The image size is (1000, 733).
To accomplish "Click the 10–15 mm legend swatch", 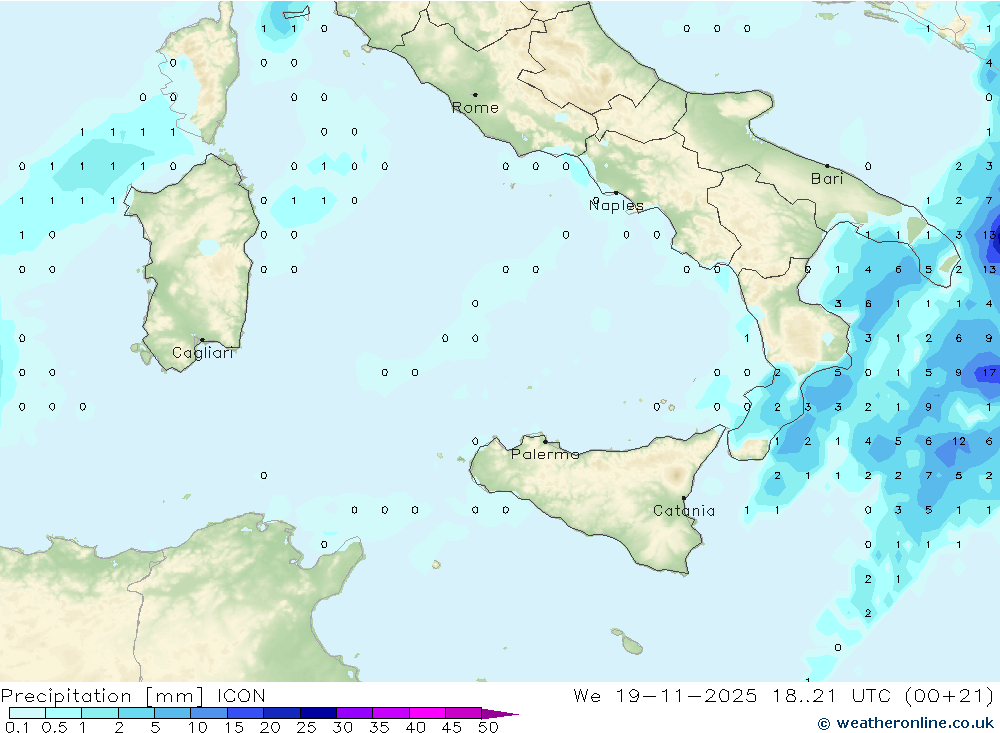I will click(x=209, y=713).
